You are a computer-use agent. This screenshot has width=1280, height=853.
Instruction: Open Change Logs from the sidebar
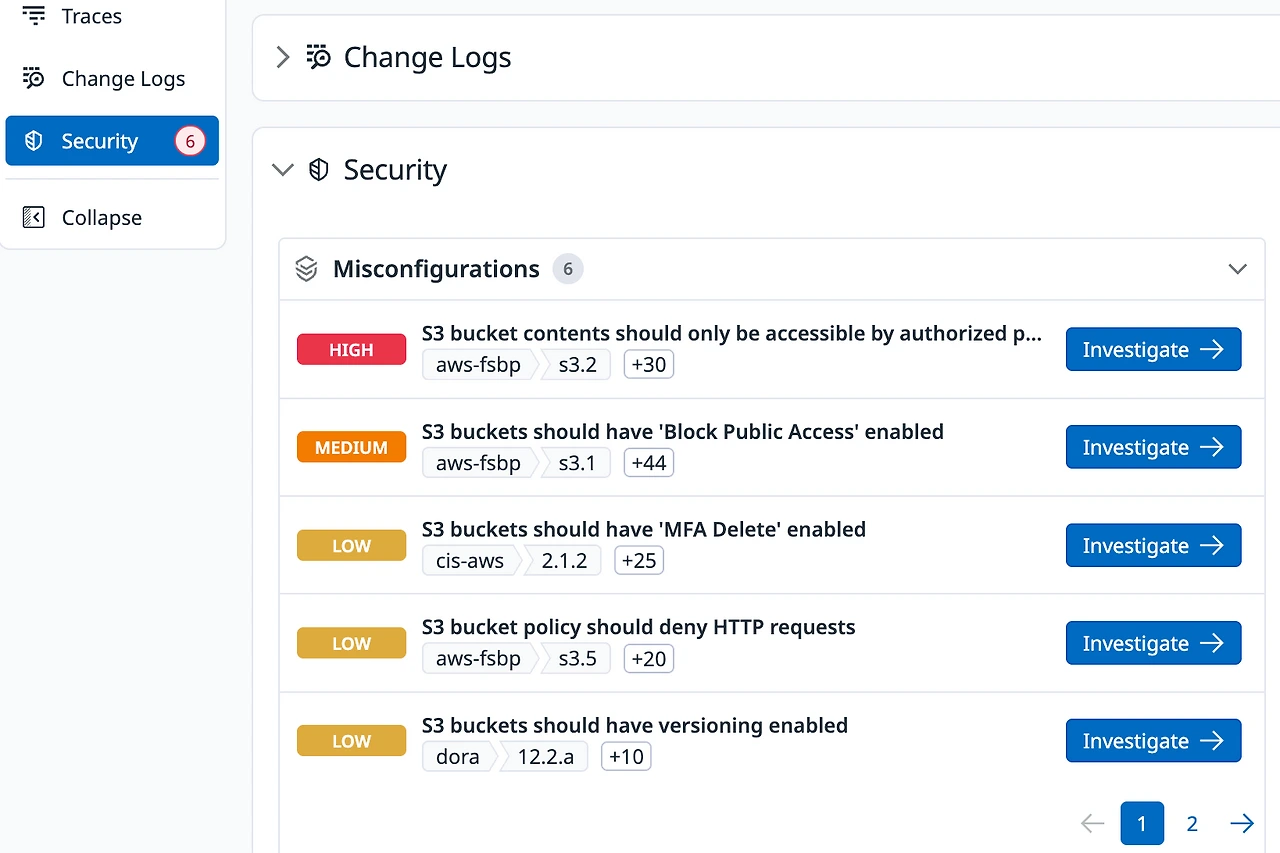click(x=123, y=78)
